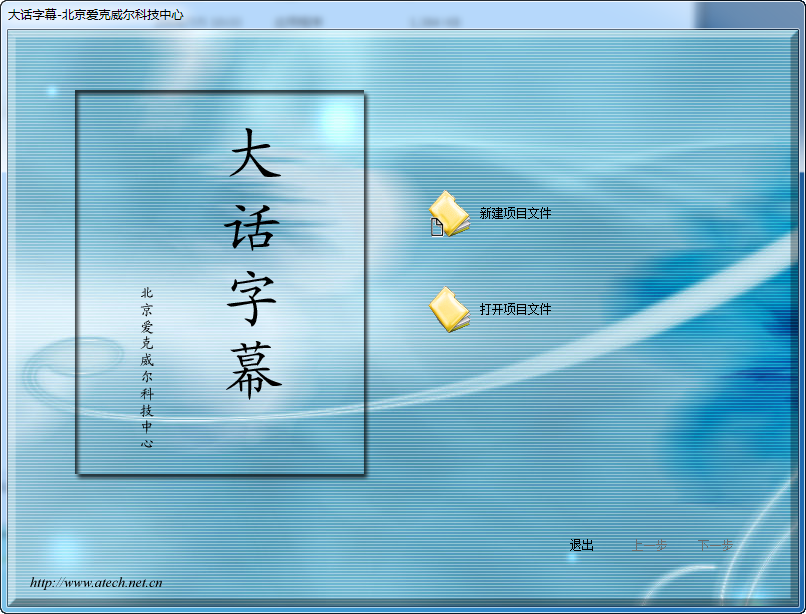Open a new project via its folder icon
806x614 pixels.
[449, 211]
